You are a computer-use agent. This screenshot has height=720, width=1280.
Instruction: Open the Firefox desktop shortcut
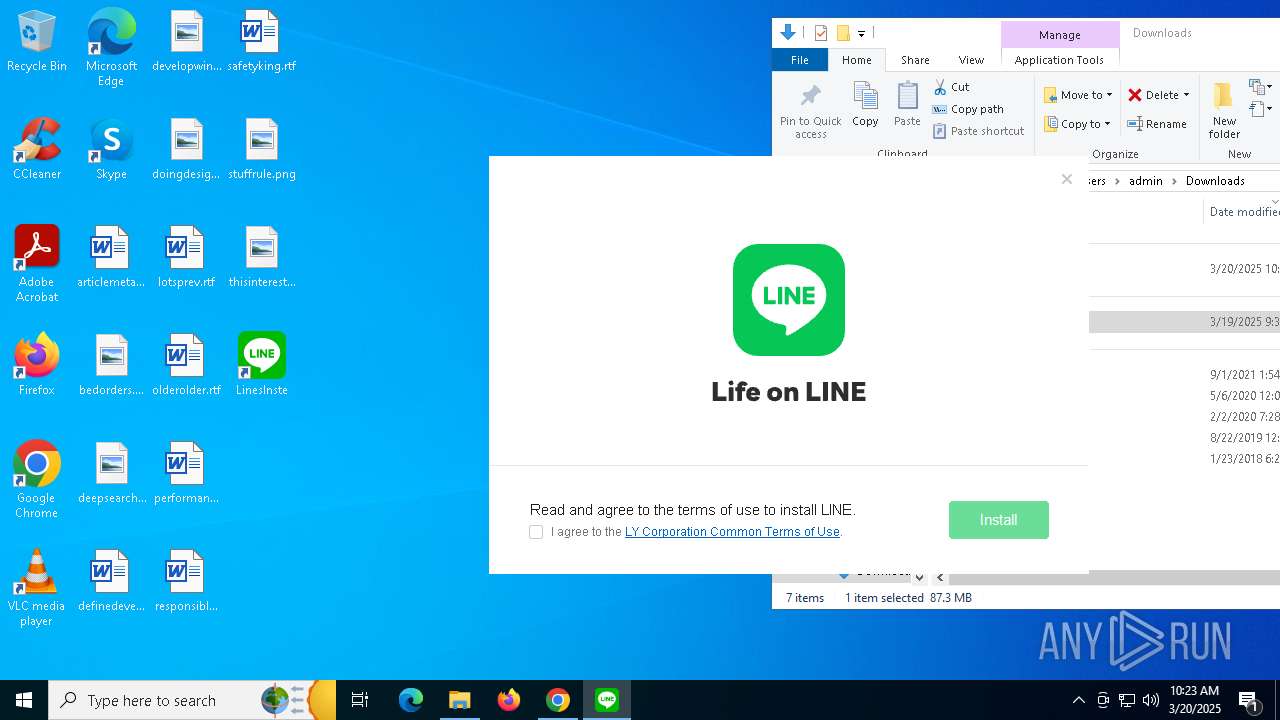click(x=37, y=365)
